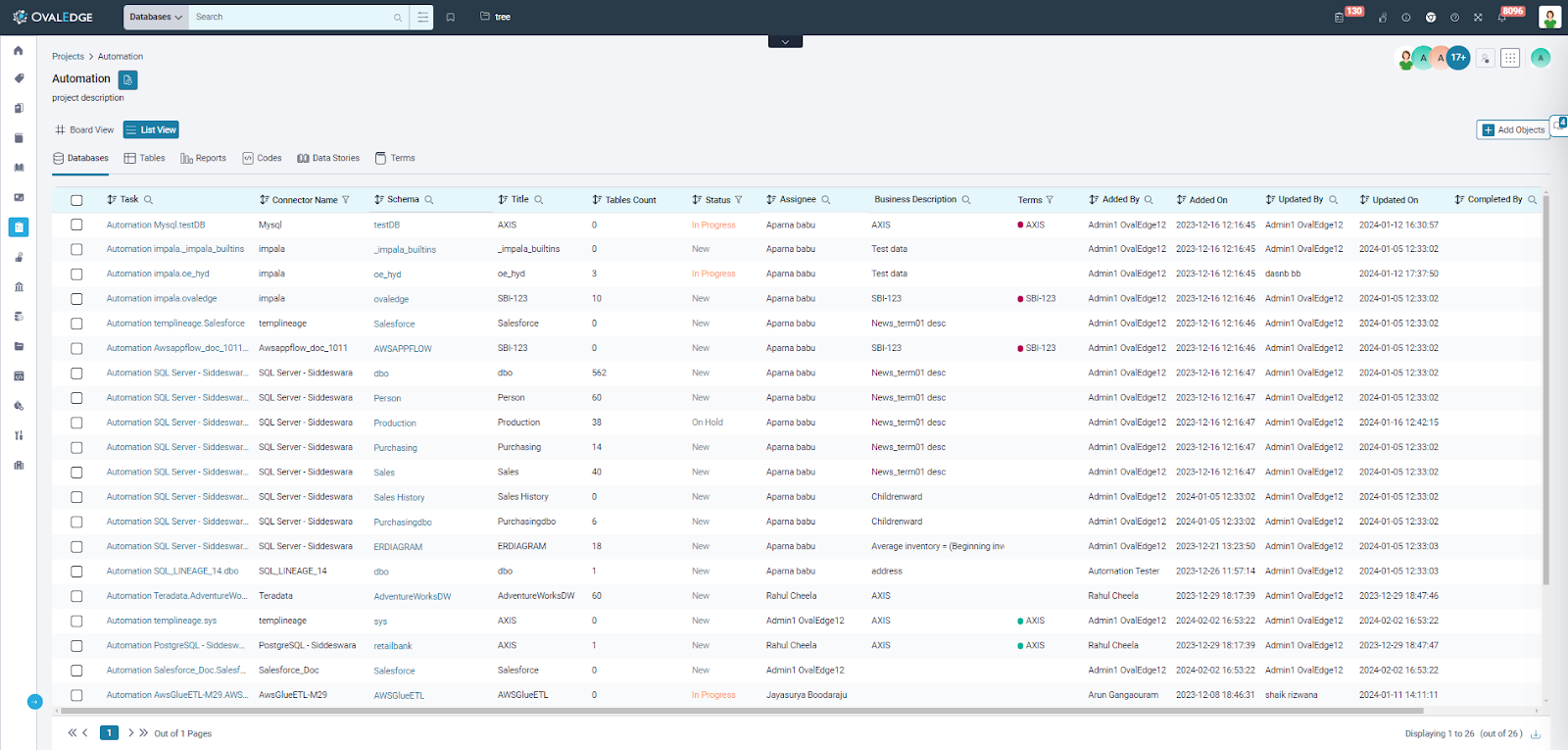Open the comments icon with 4 badge

click(1559, 125)
